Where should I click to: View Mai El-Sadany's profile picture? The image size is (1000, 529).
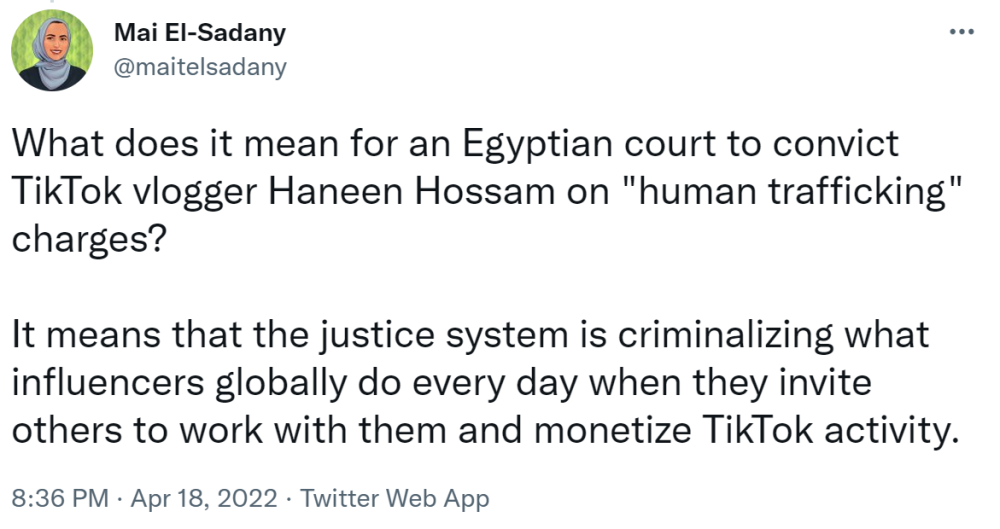tap(52, 50)
